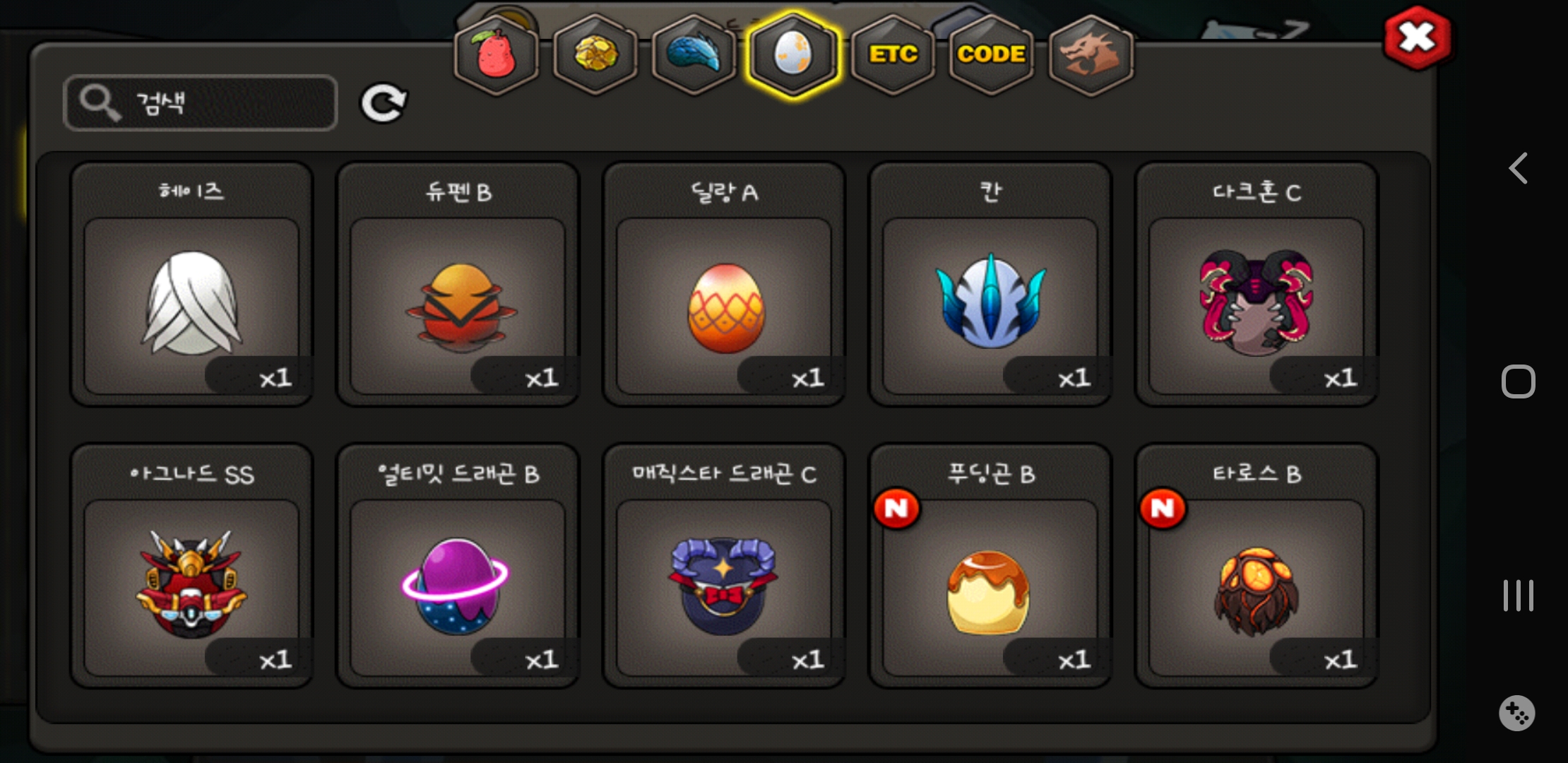Image resolution: width=1568 pixels, height=763 pixels.
Task: Choose the 딜랑 A patterned egg
Action: click(724, 285)
